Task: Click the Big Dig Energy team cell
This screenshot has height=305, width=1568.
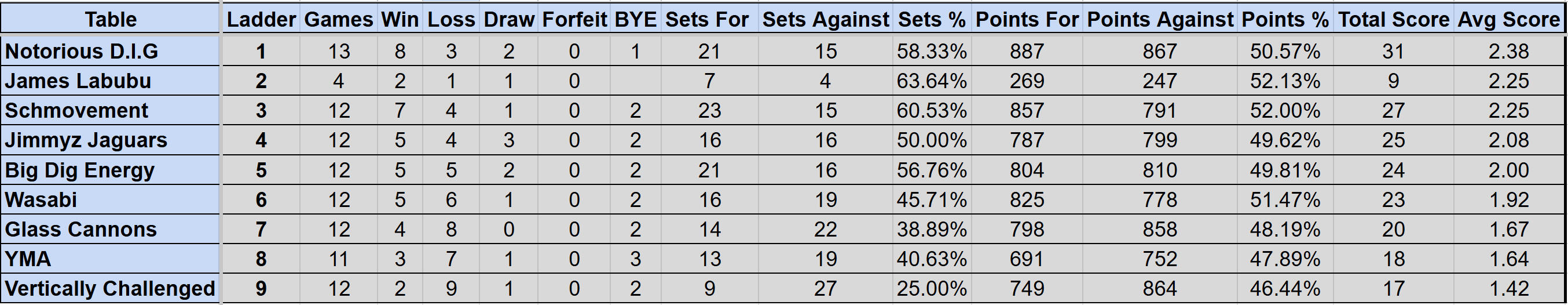Action: point(109,170)
